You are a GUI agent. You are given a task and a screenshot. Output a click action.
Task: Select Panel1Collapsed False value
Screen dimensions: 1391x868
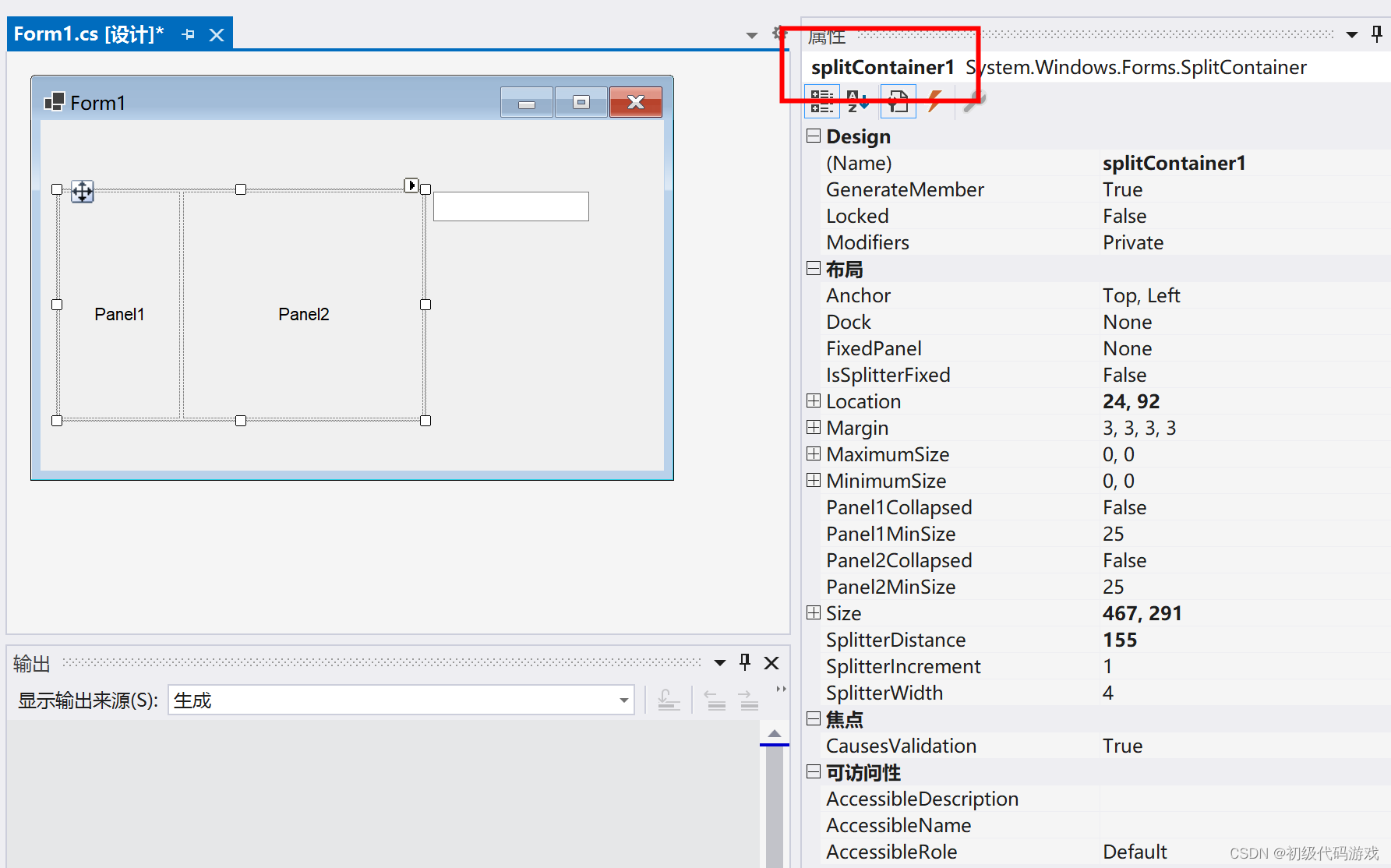(x=1124, y=507)
